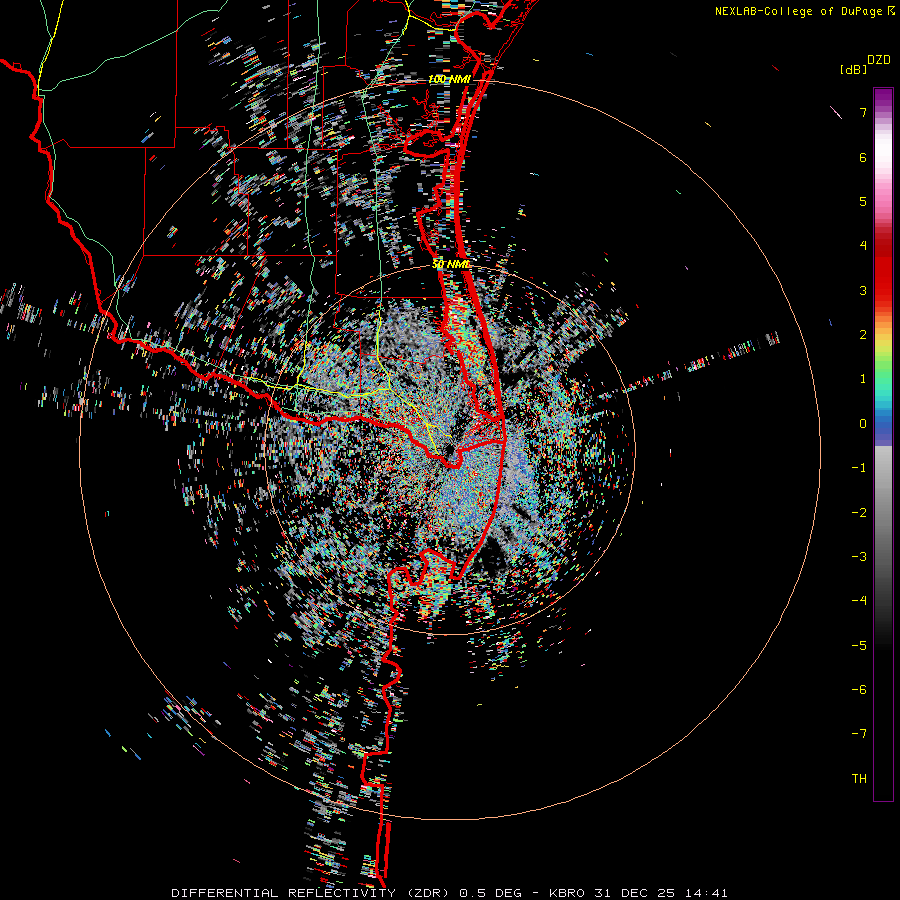Click the ZDR color scale bar
Screen dimensions: 900x900
coord(883,444)
